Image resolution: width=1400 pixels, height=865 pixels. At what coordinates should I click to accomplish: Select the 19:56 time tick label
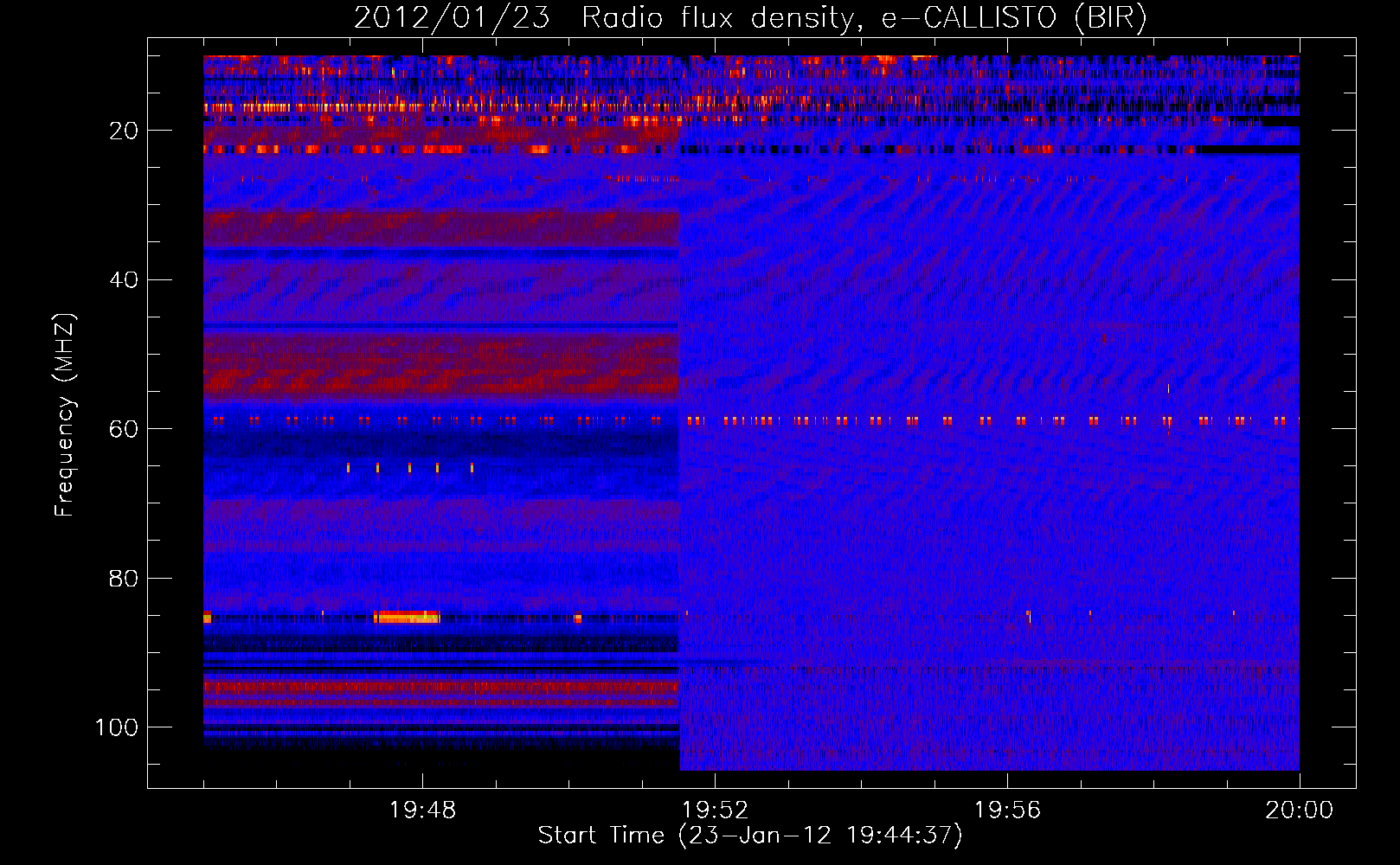[1007, 811]
